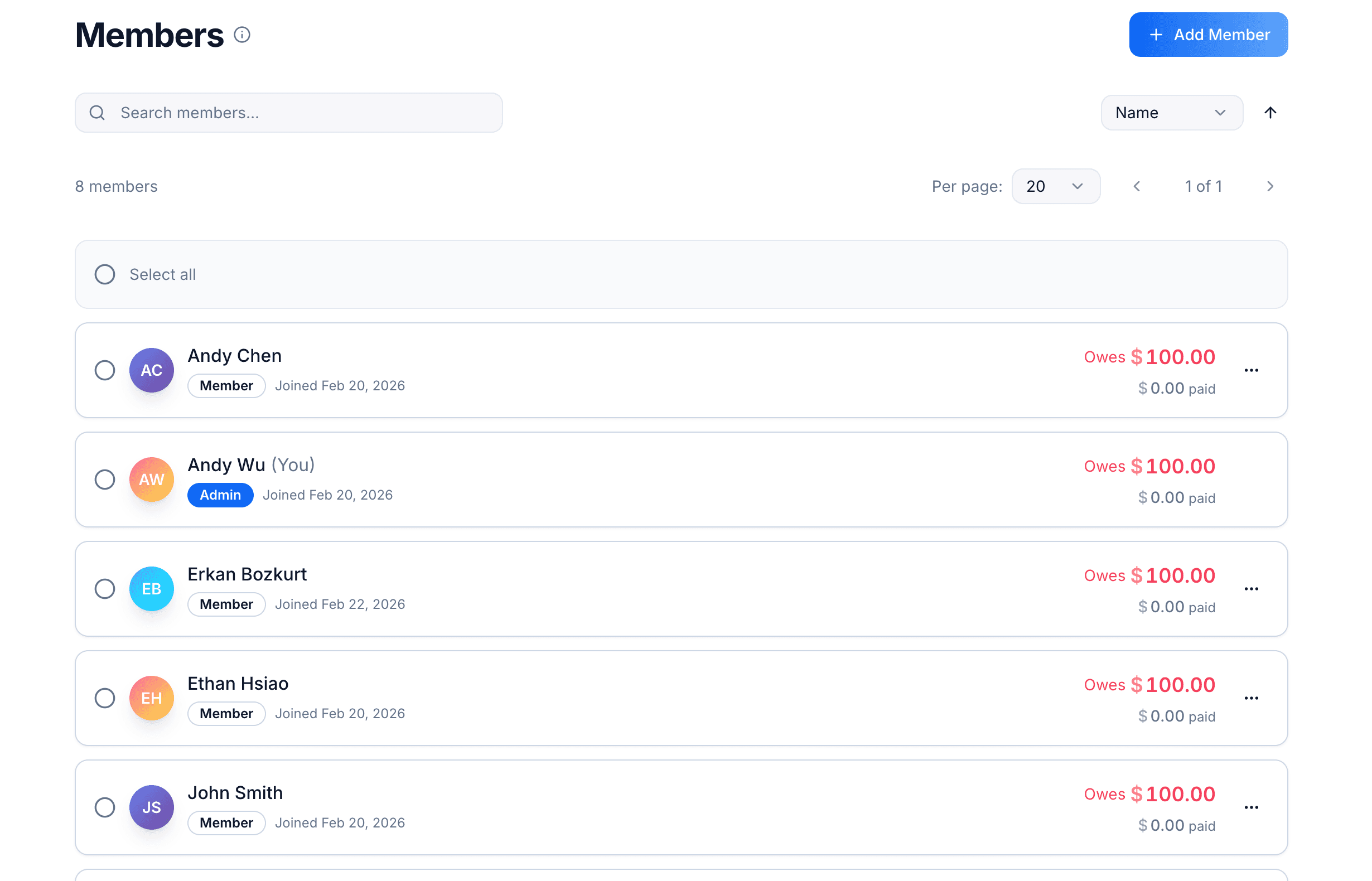Click the magnifying glass search icon
Image resolution: width=1372 pixels, height=881 pixels.
pyautogui.click(x=97, y=113)
